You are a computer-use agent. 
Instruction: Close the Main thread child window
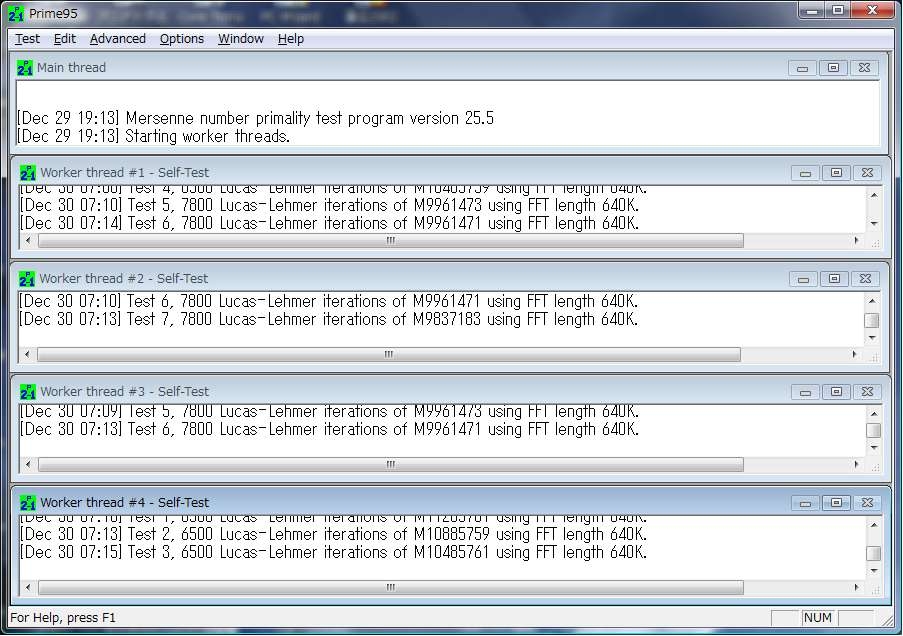[x=864, y=68]
